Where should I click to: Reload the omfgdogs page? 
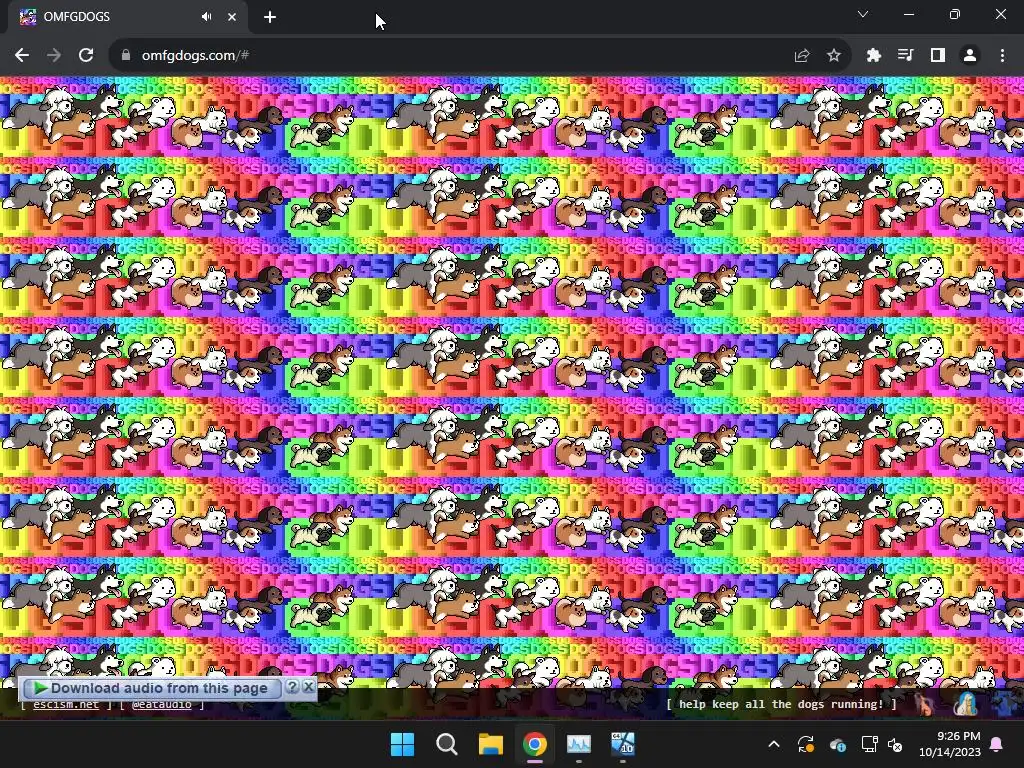86,56
